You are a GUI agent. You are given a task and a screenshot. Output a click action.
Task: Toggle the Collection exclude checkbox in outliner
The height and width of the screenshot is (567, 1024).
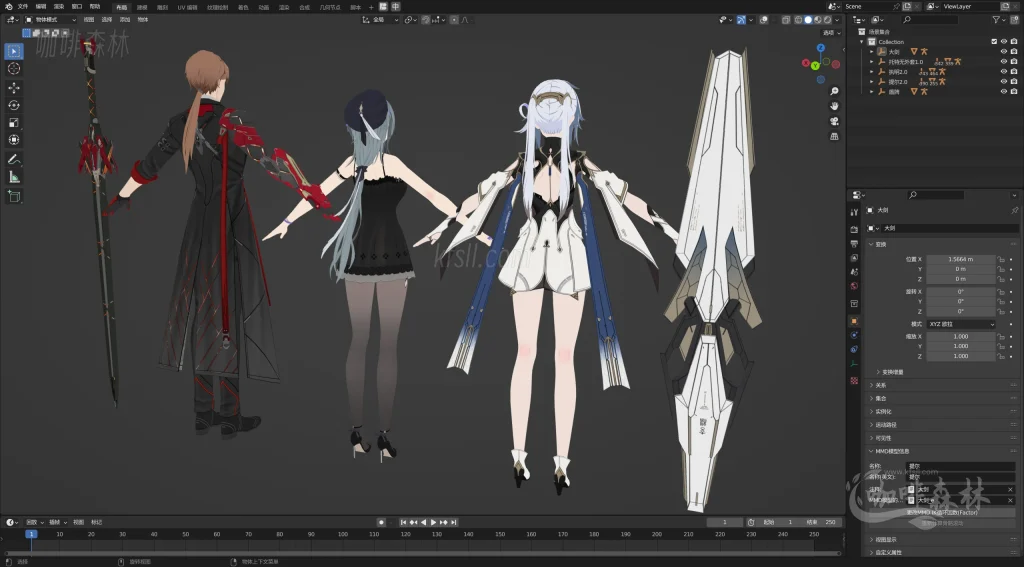[994, 41]
